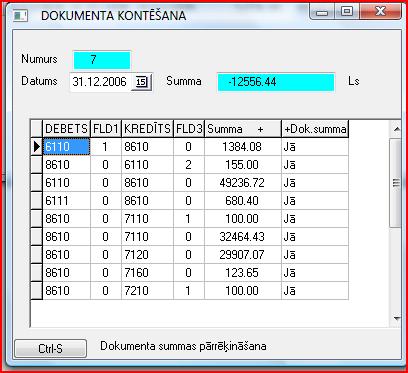Viewport: 408px width, 373px height.
Task: Select the KREDĪTS cell 6110 in second row
Action: pos(147,165)
